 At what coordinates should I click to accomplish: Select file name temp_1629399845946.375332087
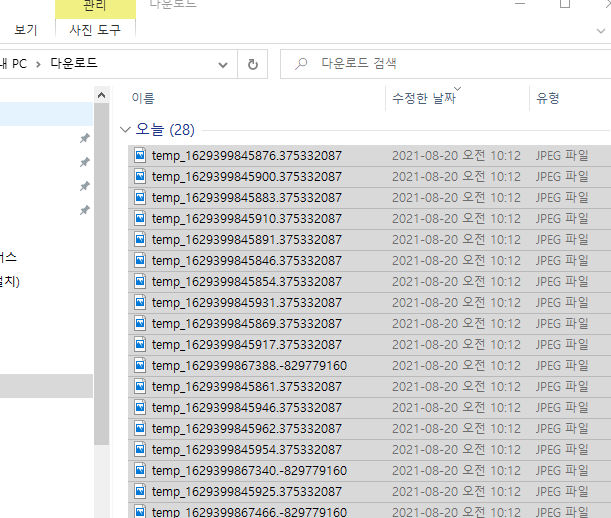coord(247,408)
